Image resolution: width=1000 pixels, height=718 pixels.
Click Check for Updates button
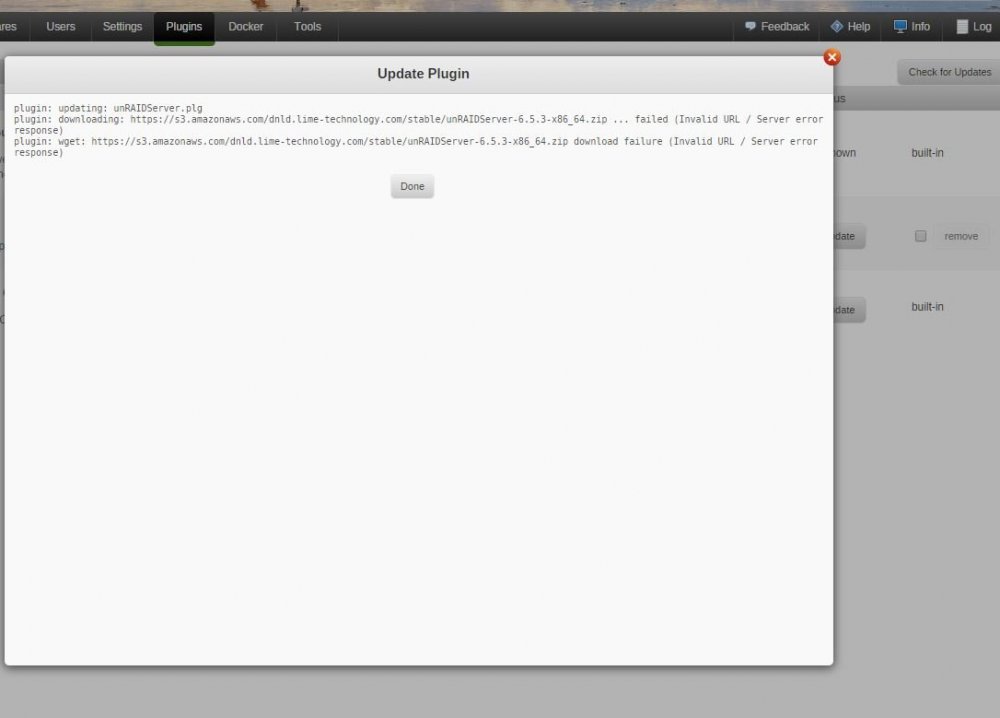point(949,72)
